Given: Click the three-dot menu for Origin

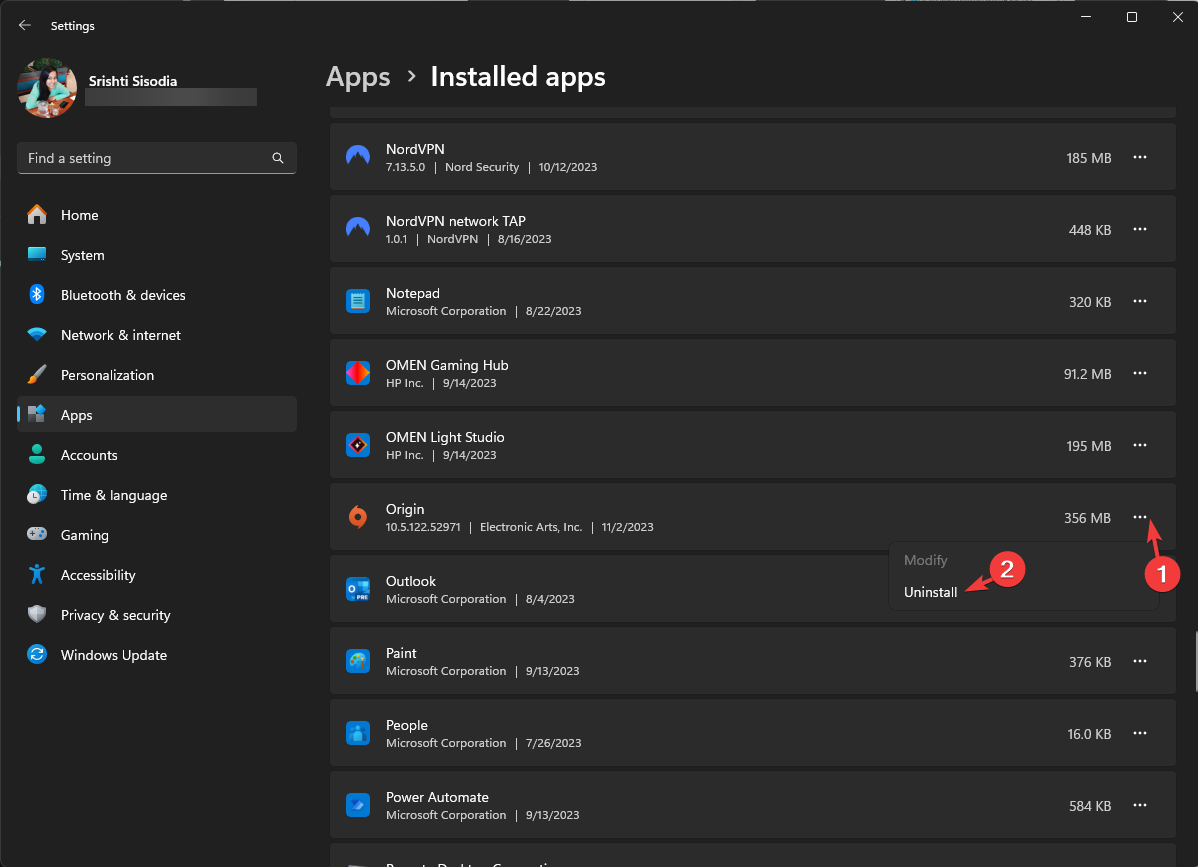Looking at the screenshot, I should [x=1139, y=517].
